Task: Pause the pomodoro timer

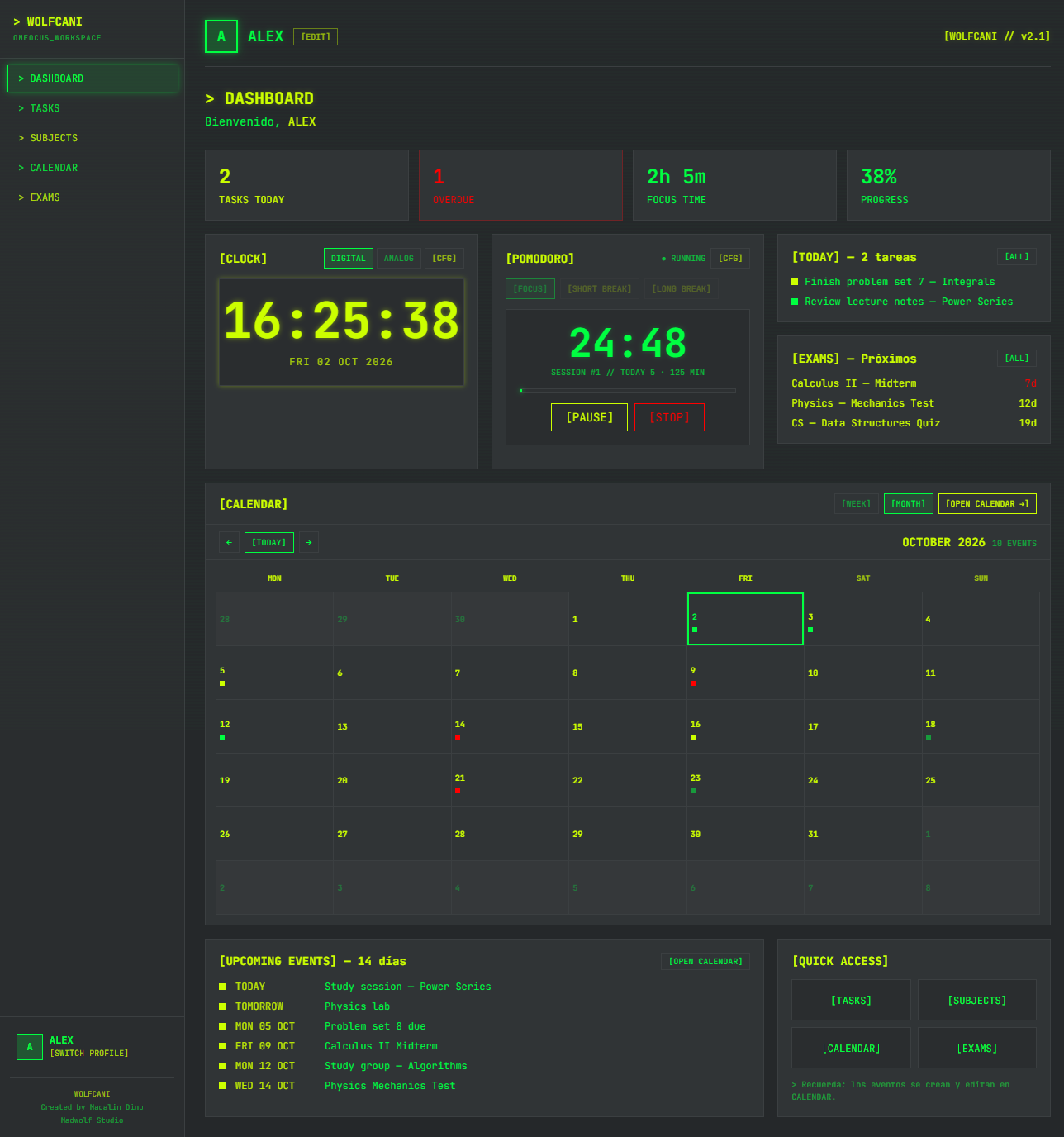Action: (x=590, y=417)
